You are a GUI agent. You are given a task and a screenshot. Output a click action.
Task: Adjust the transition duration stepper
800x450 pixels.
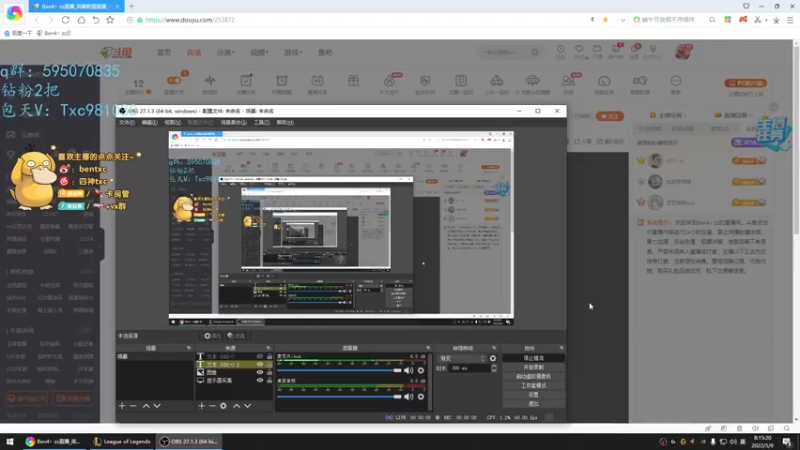pyautogui.click(x=493, y=368)
